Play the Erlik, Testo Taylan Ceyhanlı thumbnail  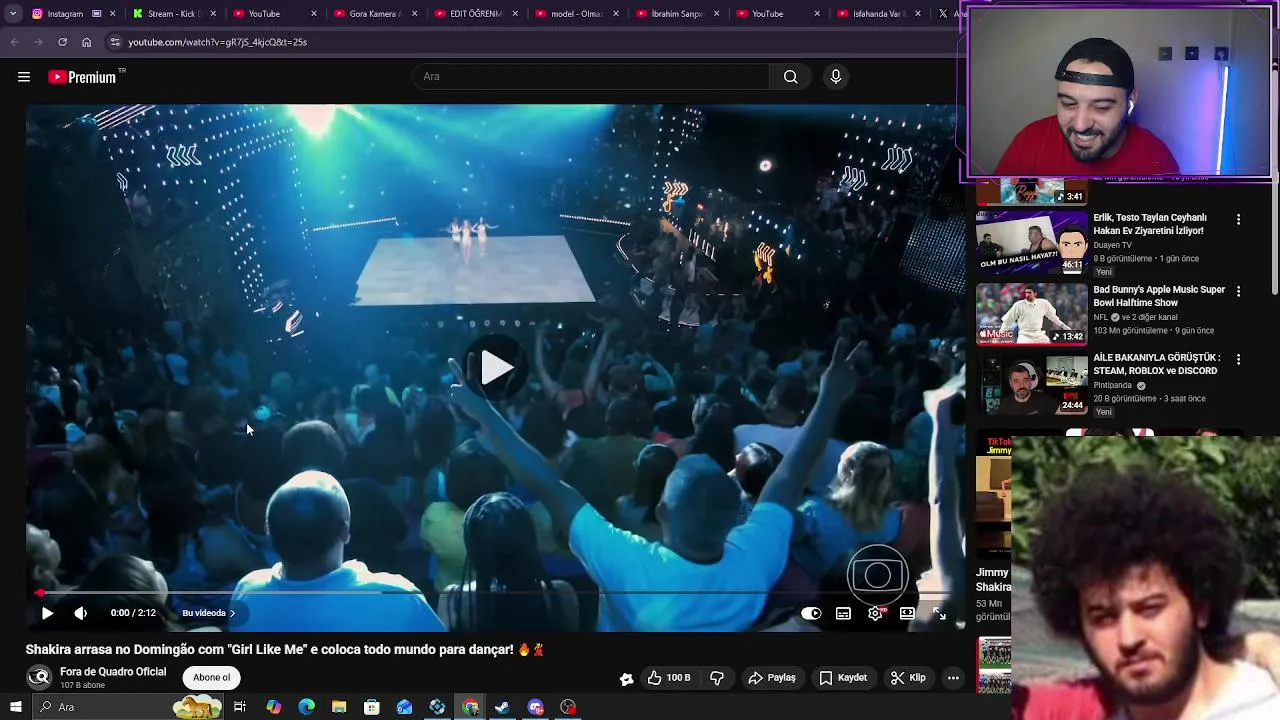coord(1031,242)
